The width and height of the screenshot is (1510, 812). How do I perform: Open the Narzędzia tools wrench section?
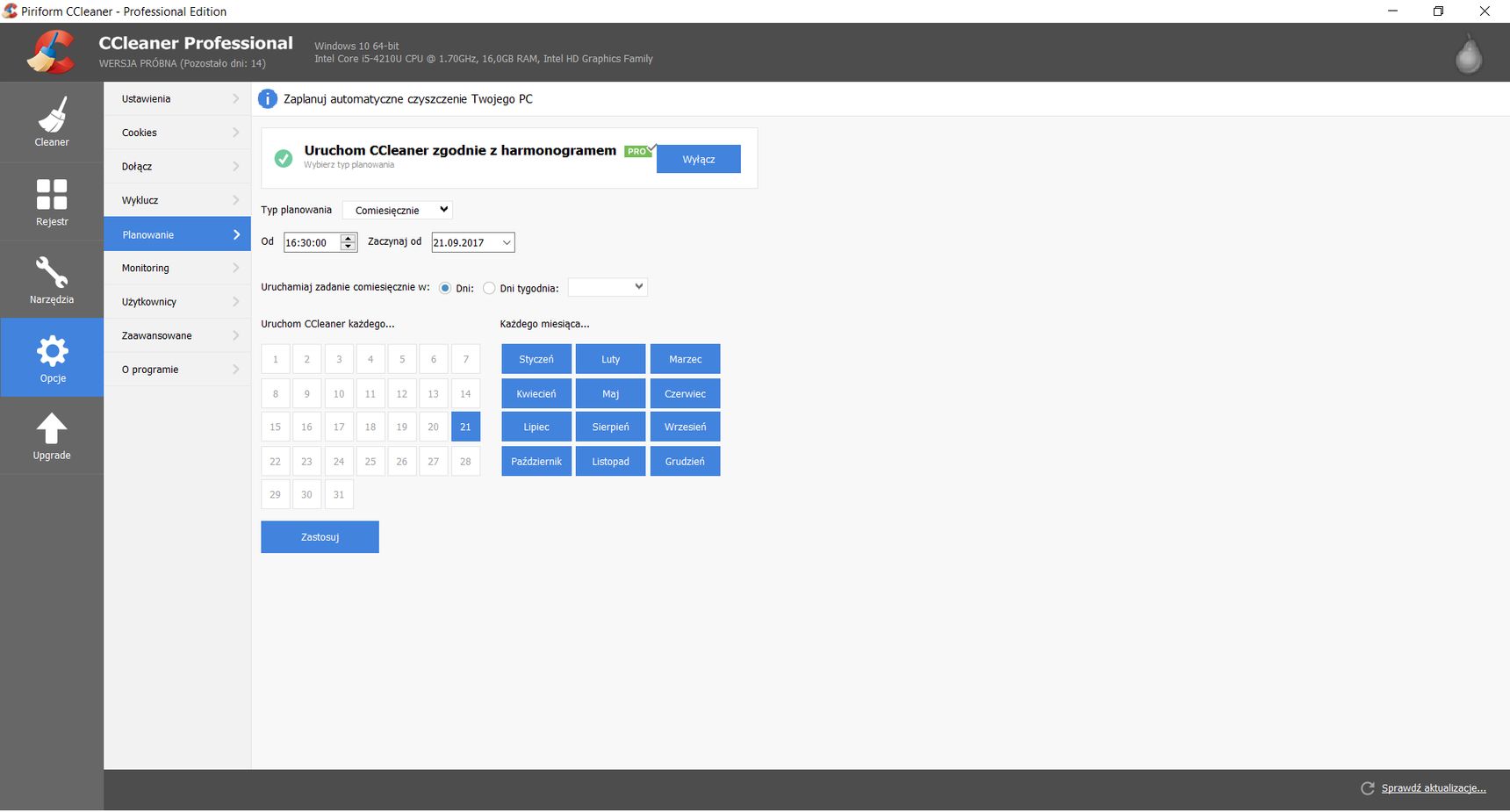(52, 280)
